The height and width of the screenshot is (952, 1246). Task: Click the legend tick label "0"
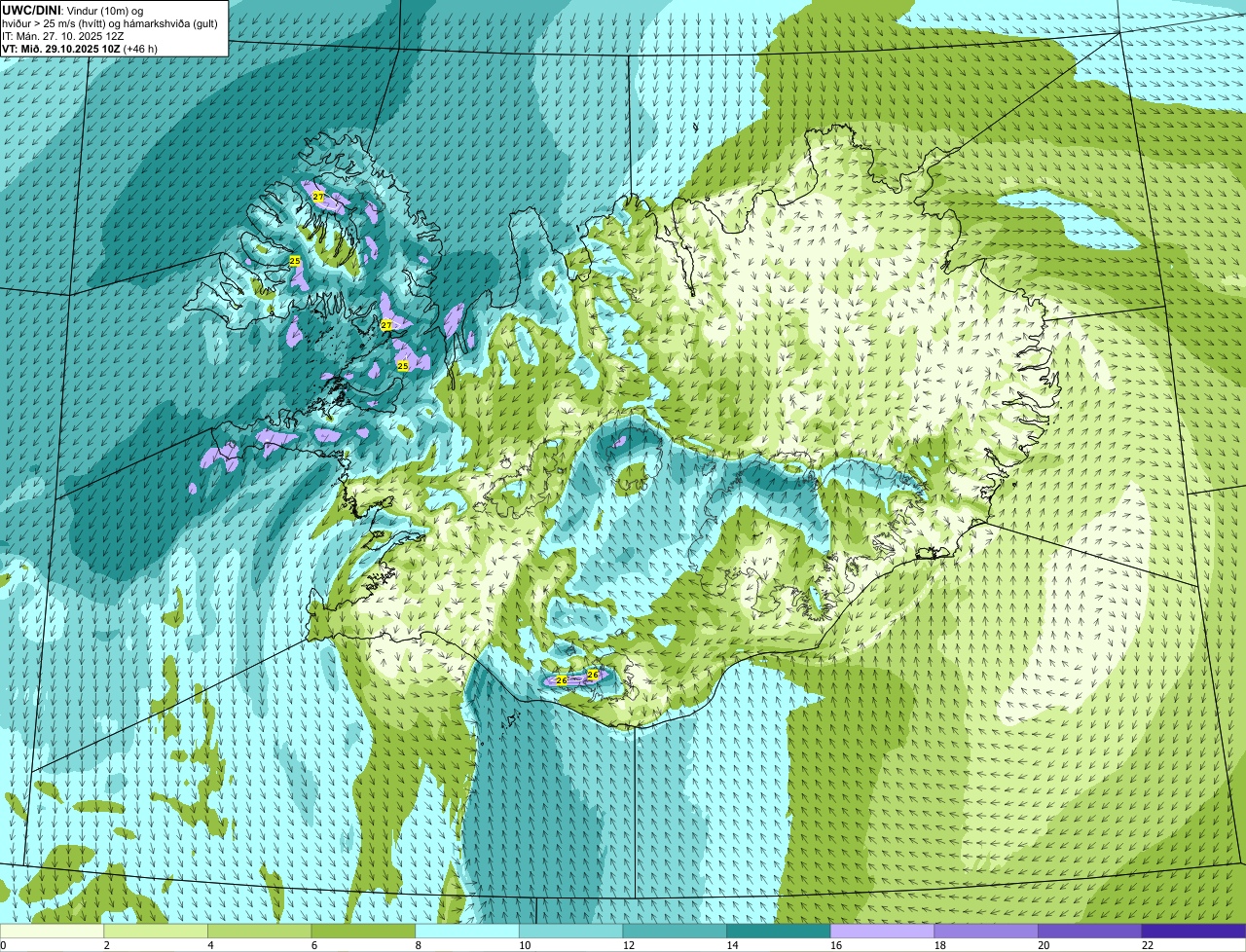pos(3,945)
